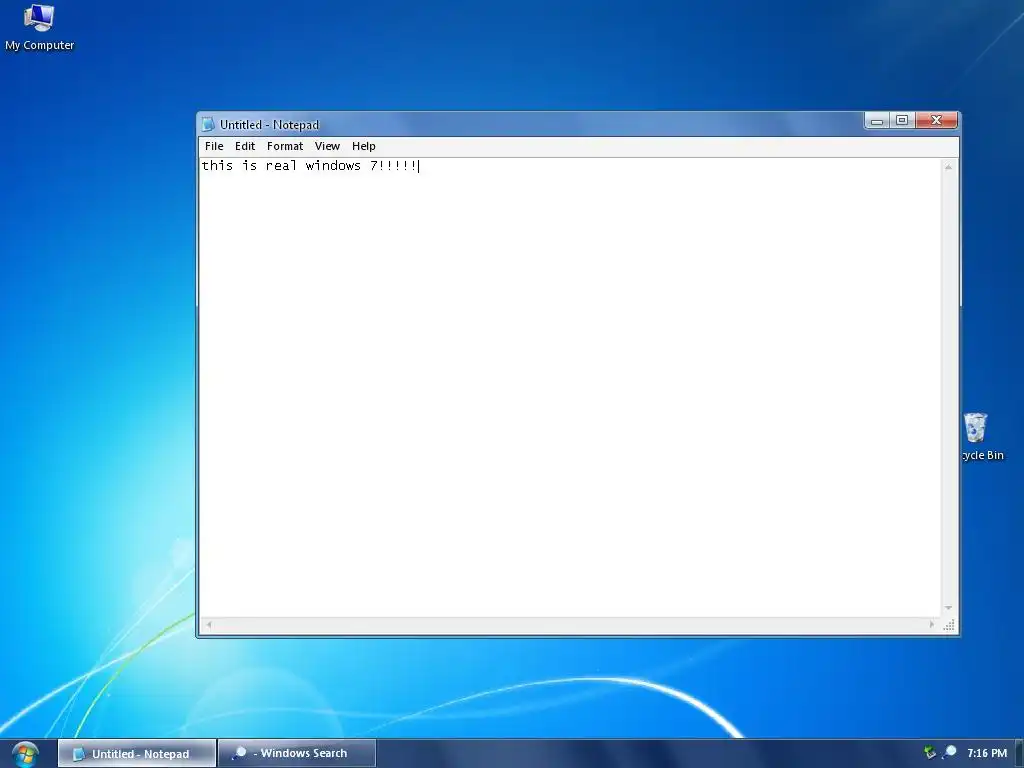1024x768 pixels.
Task: Switch to Untitled - Notepad taskbar button
Action: click(137, 754)
